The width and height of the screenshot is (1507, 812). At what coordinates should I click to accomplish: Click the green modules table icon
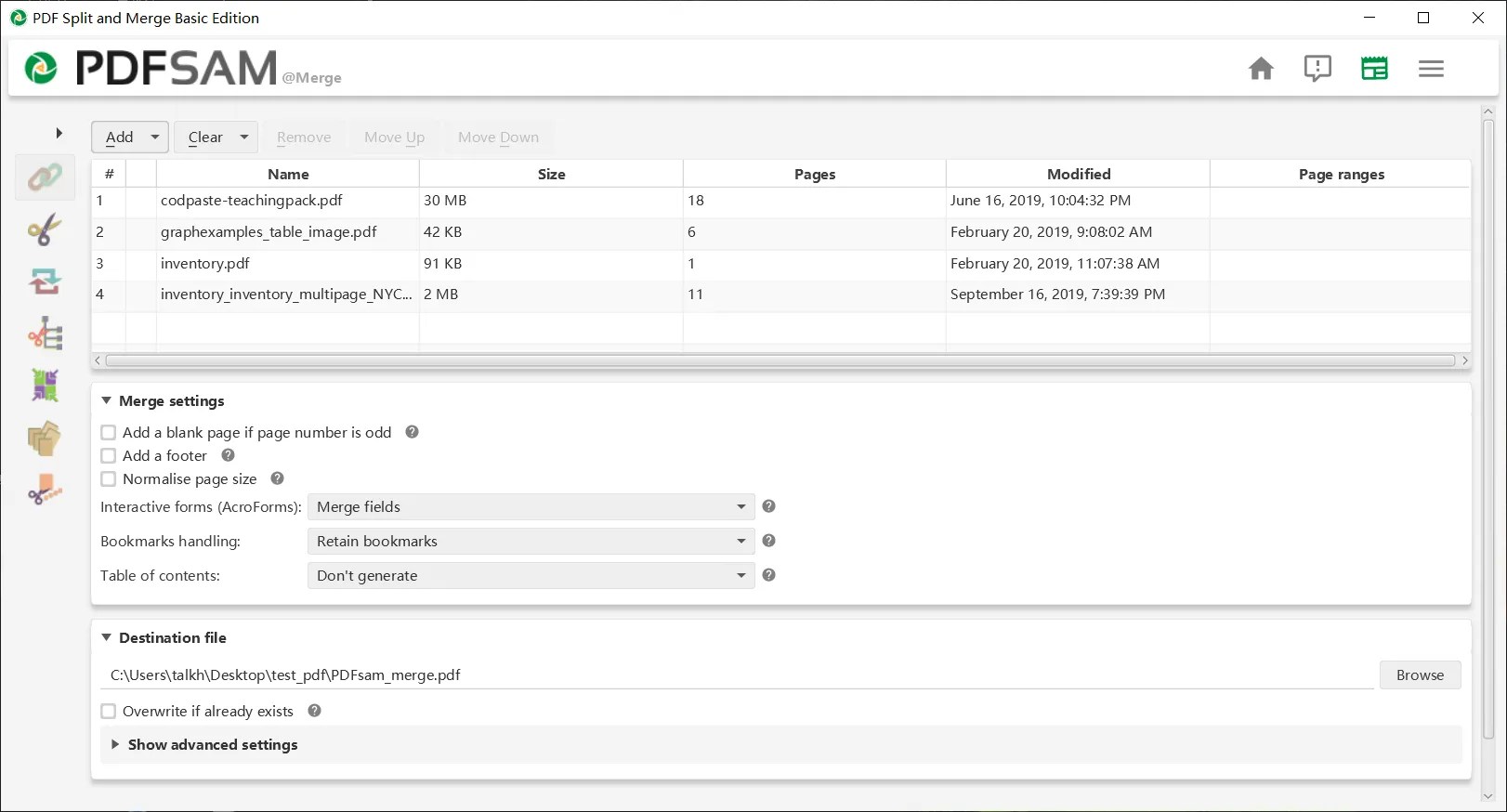[1374, 68]
